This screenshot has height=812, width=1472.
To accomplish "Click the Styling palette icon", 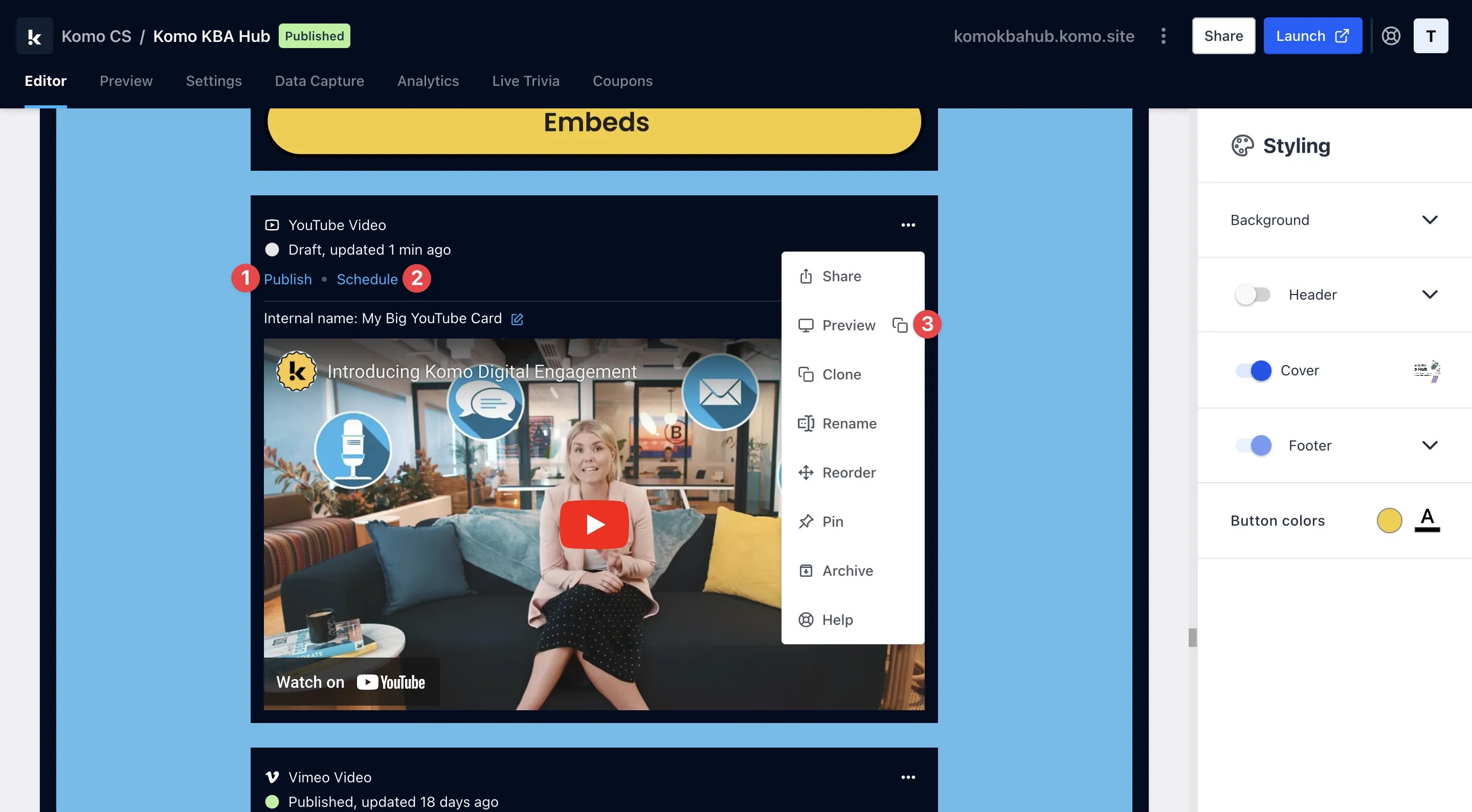I will (1242, 146).
